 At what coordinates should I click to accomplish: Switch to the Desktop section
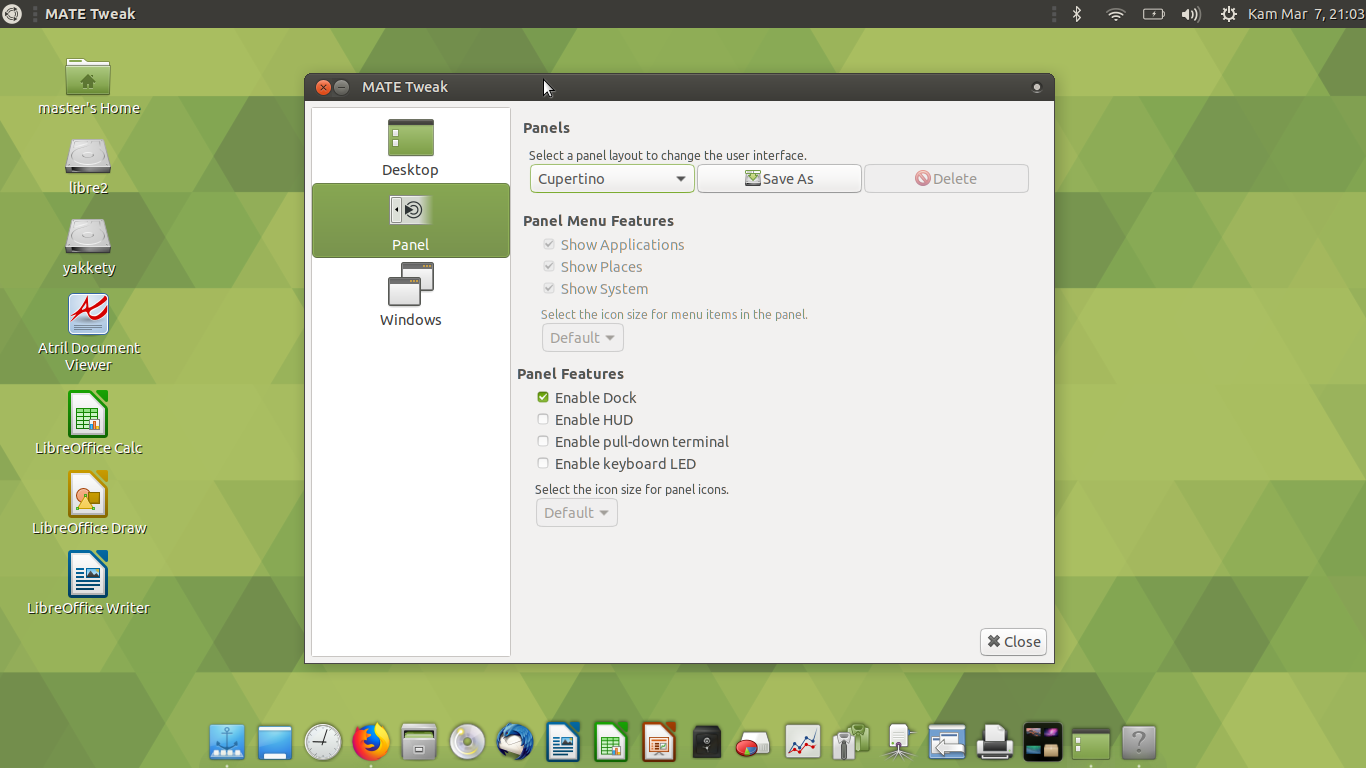click(410, 145)
